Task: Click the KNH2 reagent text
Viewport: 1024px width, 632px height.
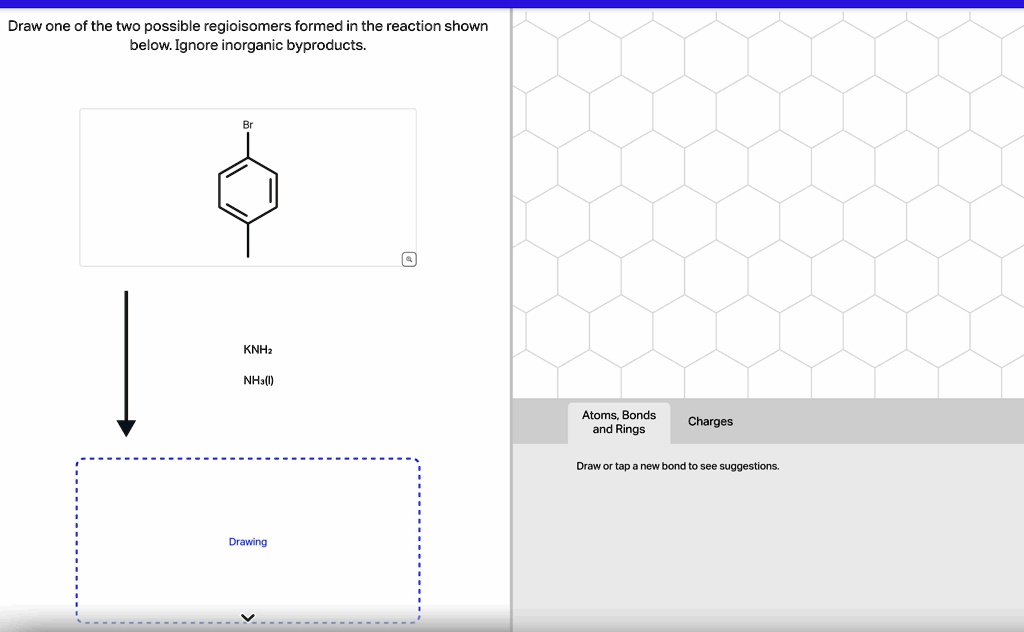Action: pos(257,349)
